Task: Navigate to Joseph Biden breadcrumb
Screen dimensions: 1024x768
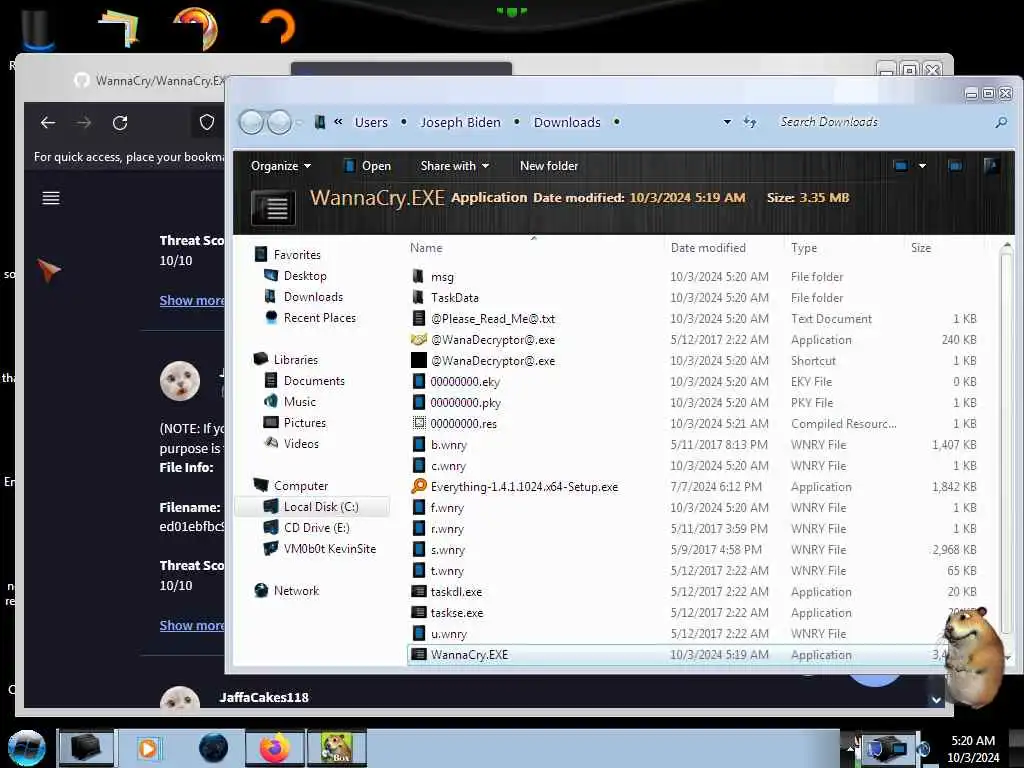Action: tap(460, 122)
